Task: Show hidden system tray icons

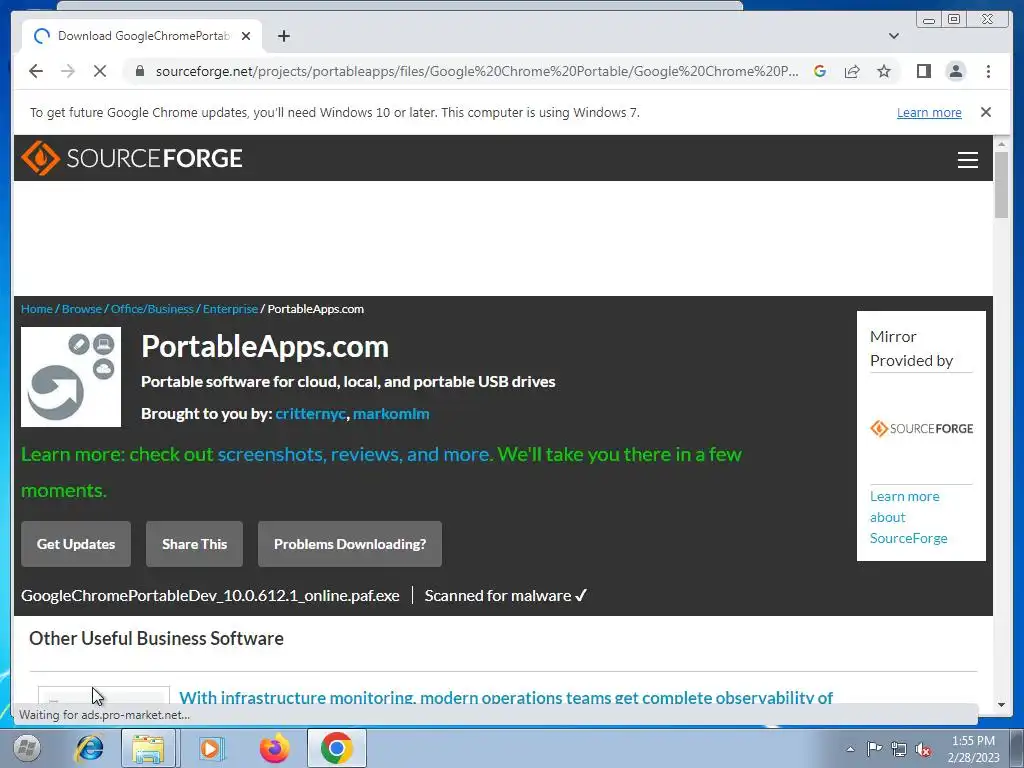Action: [850, 749]
